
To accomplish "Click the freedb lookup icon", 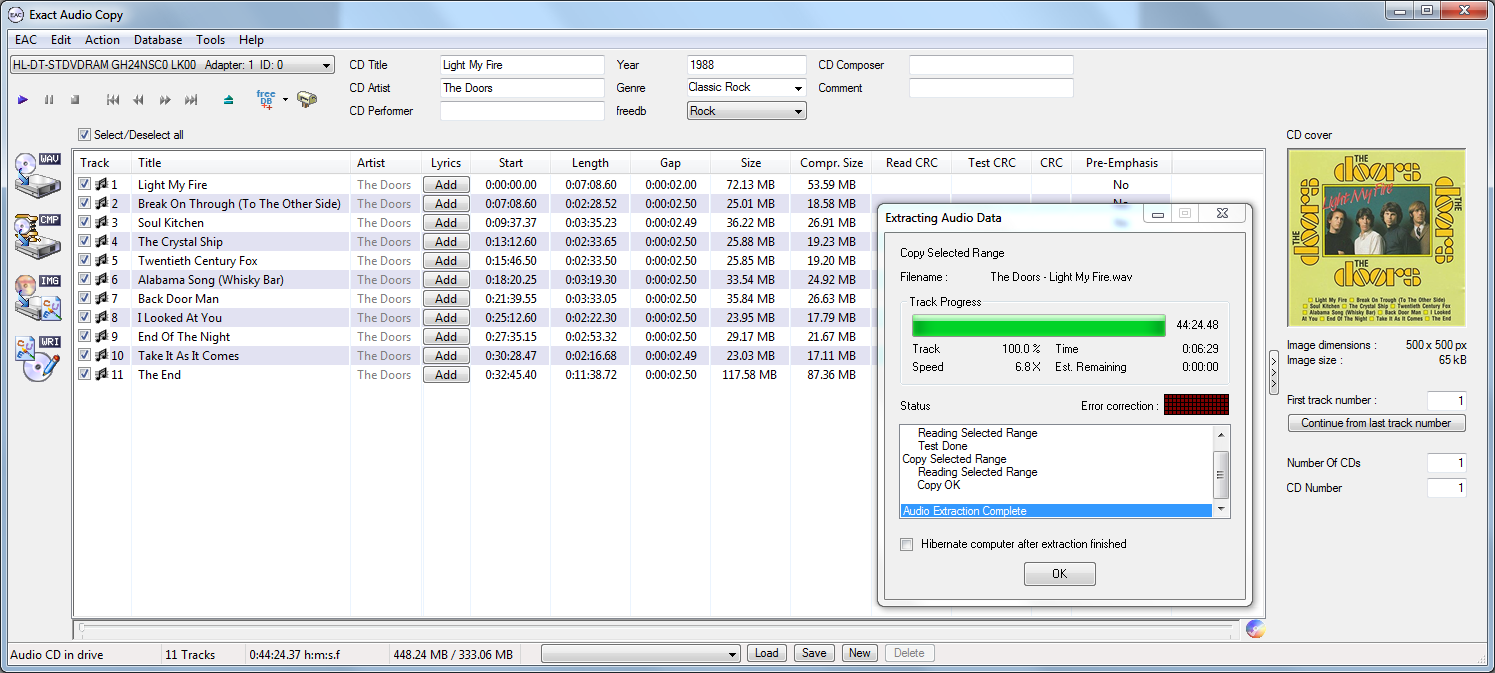I will [x=266, y=99].
